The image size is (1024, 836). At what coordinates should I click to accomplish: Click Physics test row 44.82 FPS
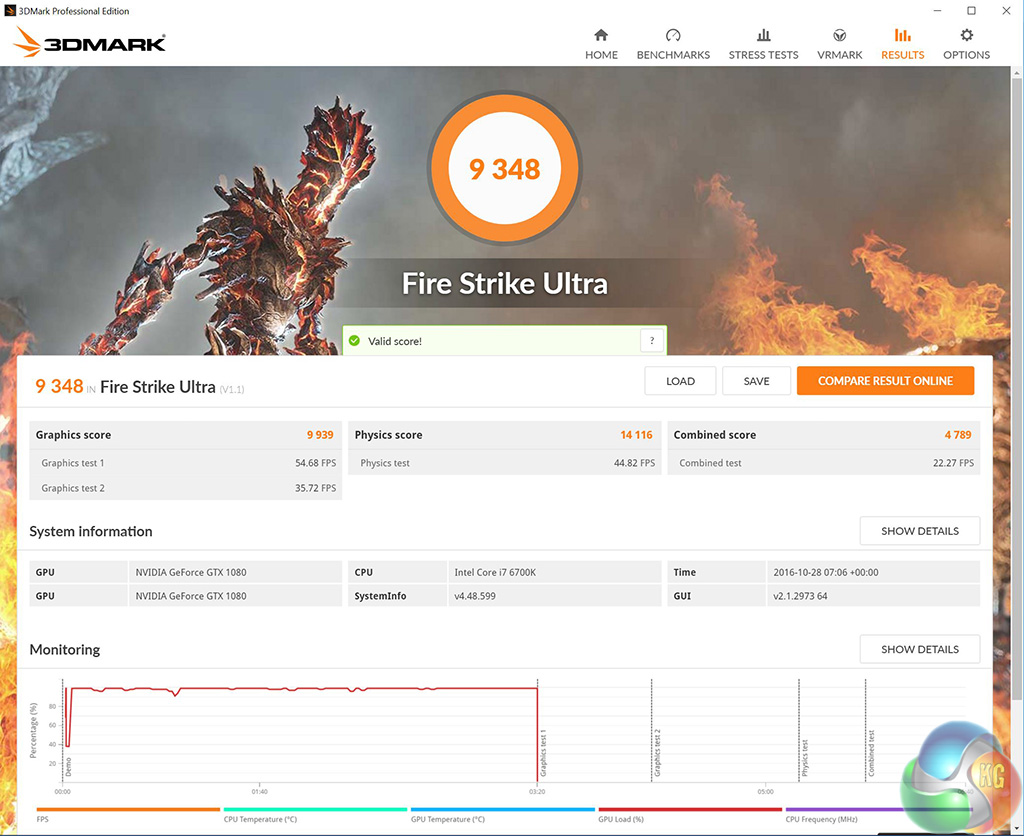pyautogui.click(x=504, y=463)
